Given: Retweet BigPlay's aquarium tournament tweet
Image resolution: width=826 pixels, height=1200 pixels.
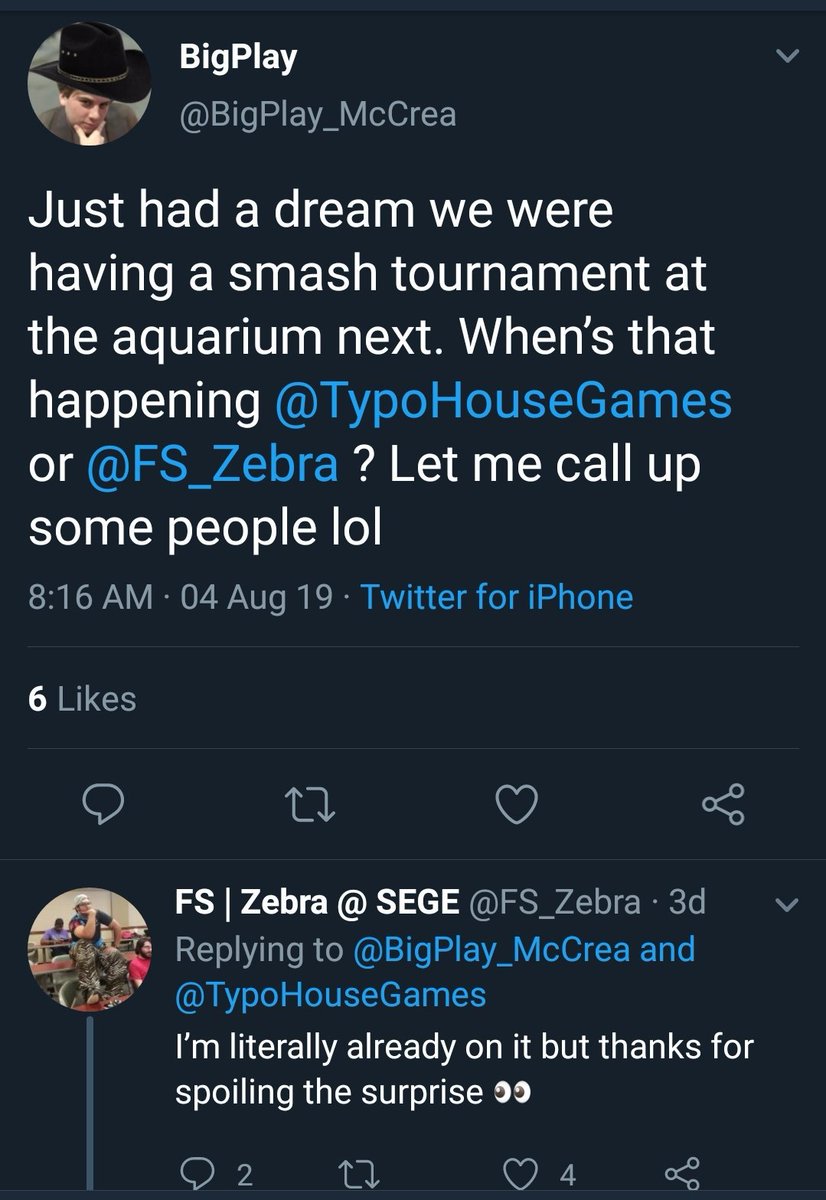Looking at the screenshot, I should (x=311, y=803).
